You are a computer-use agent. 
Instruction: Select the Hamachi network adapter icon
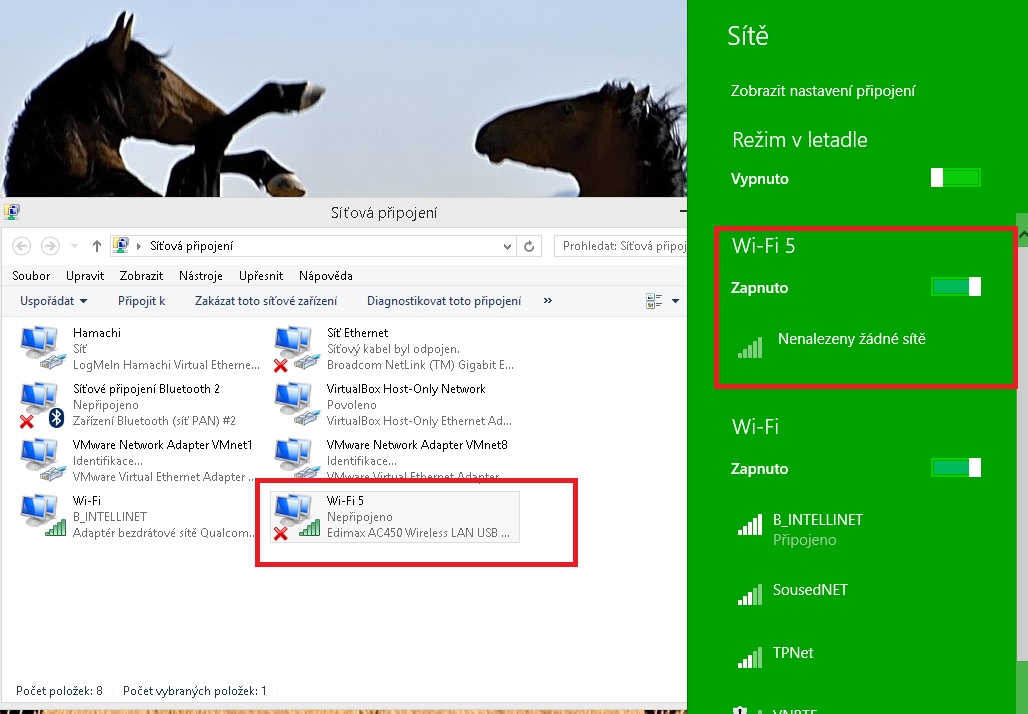[x=43, y=348]
